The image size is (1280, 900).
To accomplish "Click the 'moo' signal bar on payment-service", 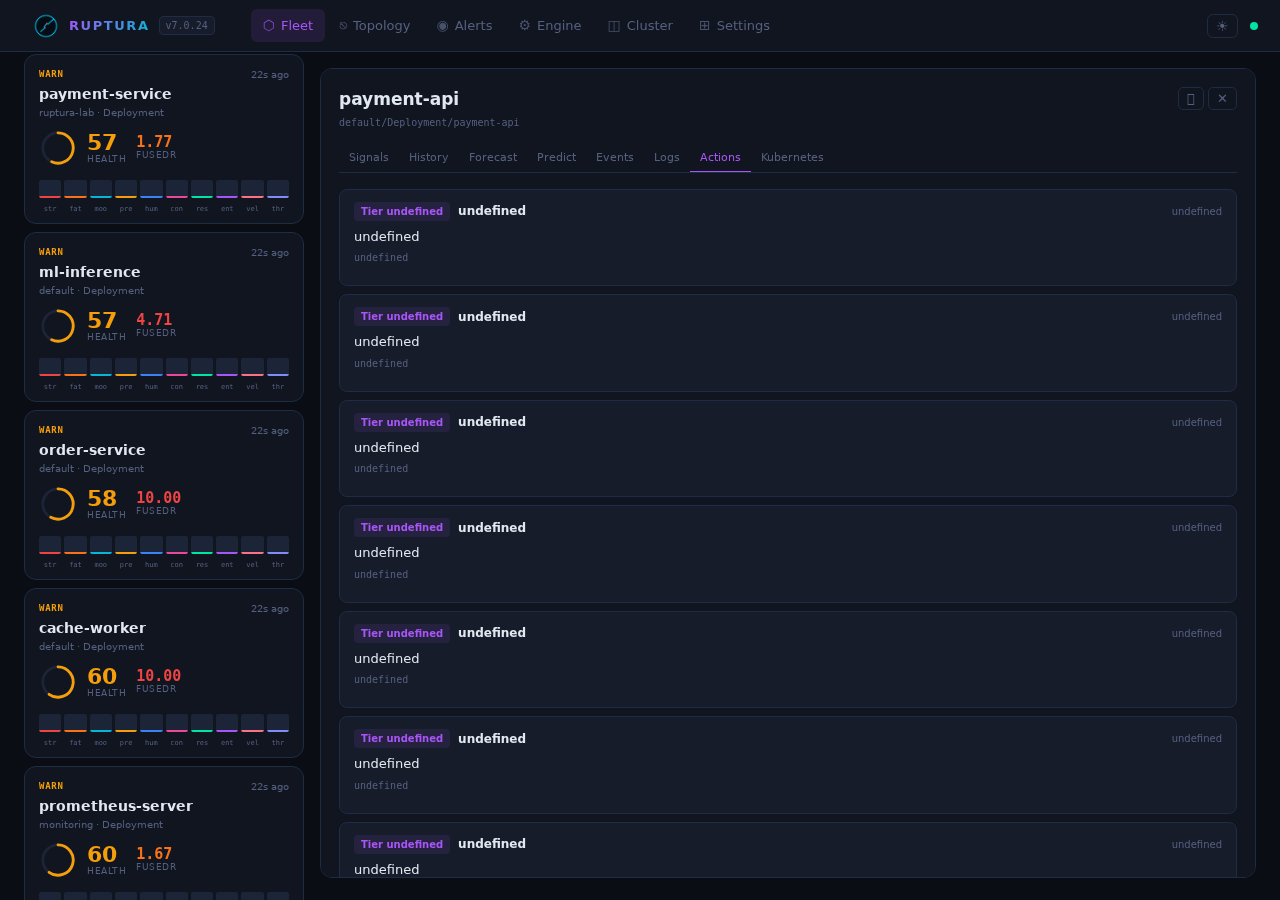I will click(x=101, y=189).
